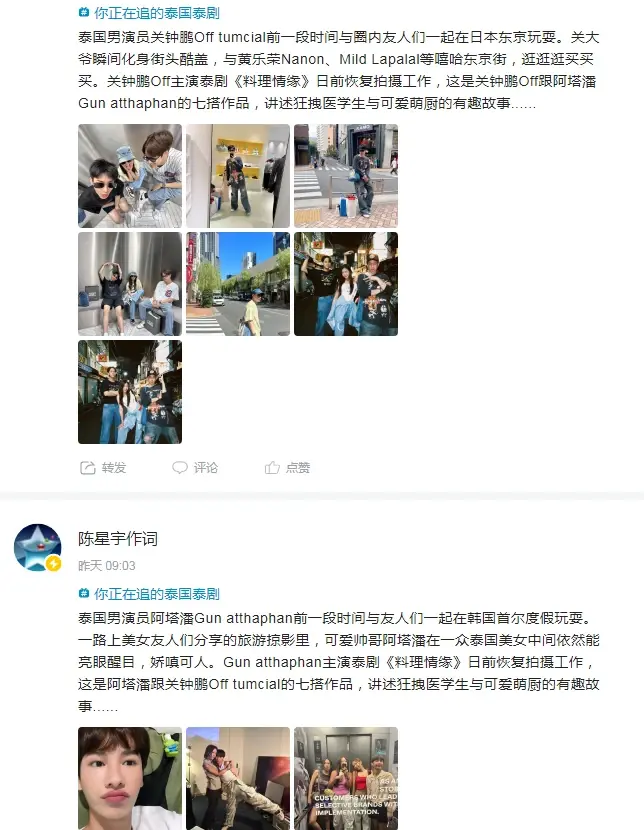Click the super-topic icon in first post

point(84,12)
